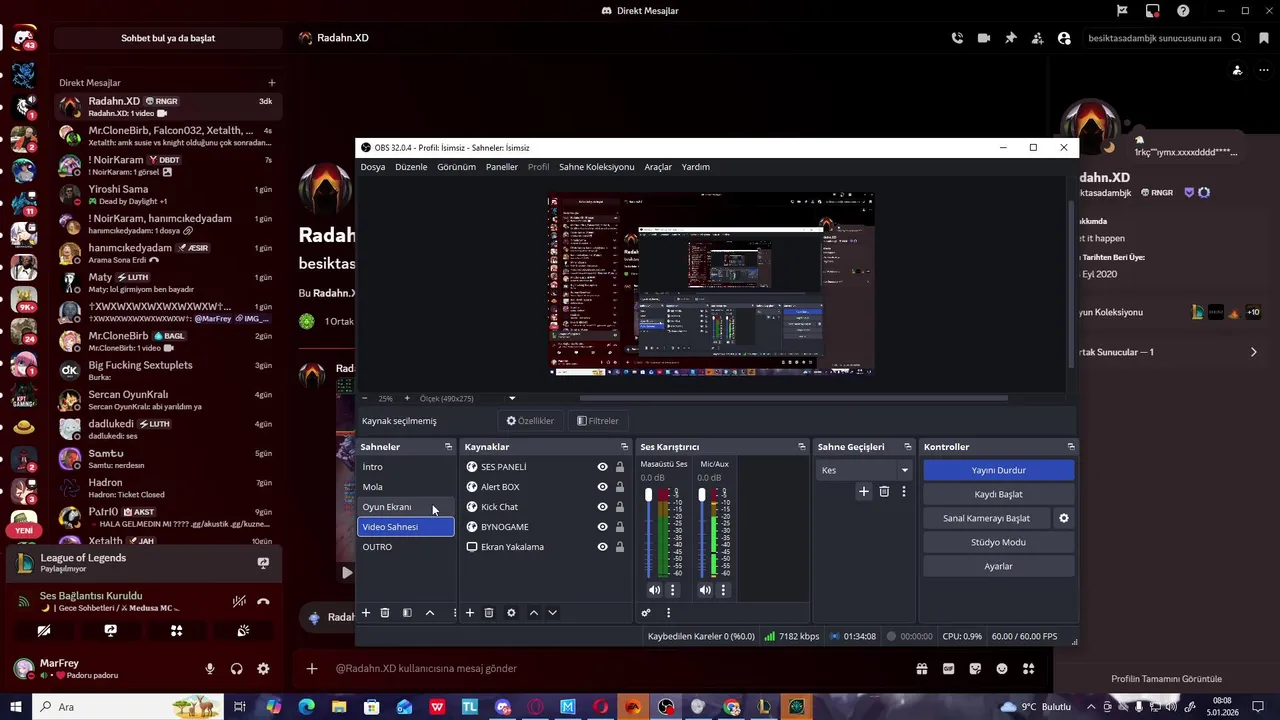
Task: Open the Kes transition dropdown
Action: point(864,470)
